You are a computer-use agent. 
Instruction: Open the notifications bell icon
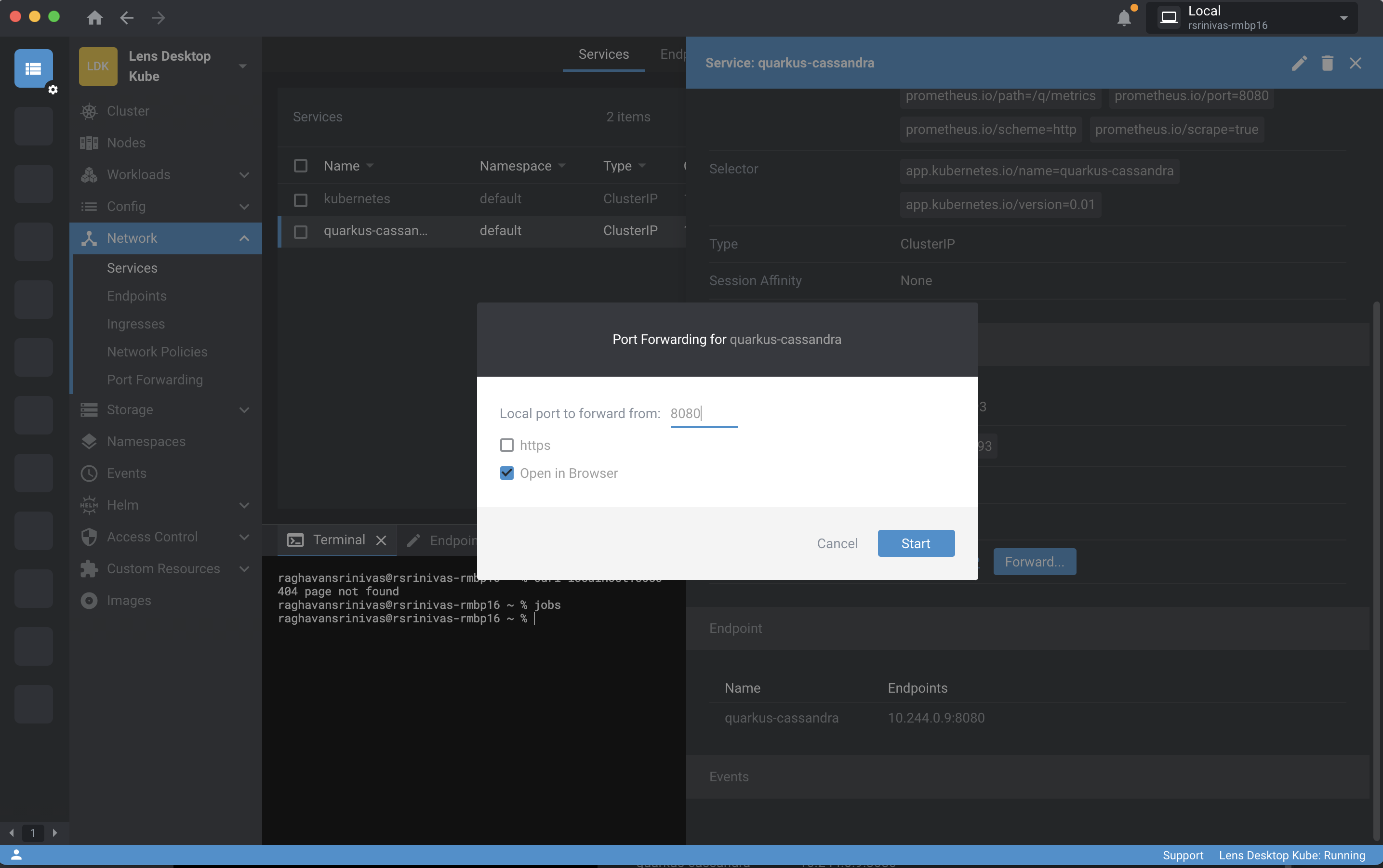click(1124, 18)
